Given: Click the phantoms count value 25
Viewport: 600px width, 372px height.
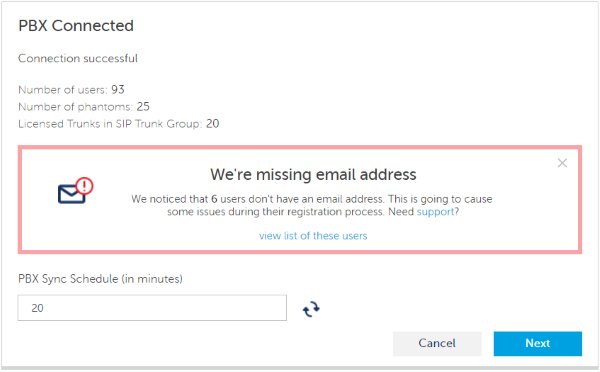Looking at the screenshot, I should (x=143, y=106).
